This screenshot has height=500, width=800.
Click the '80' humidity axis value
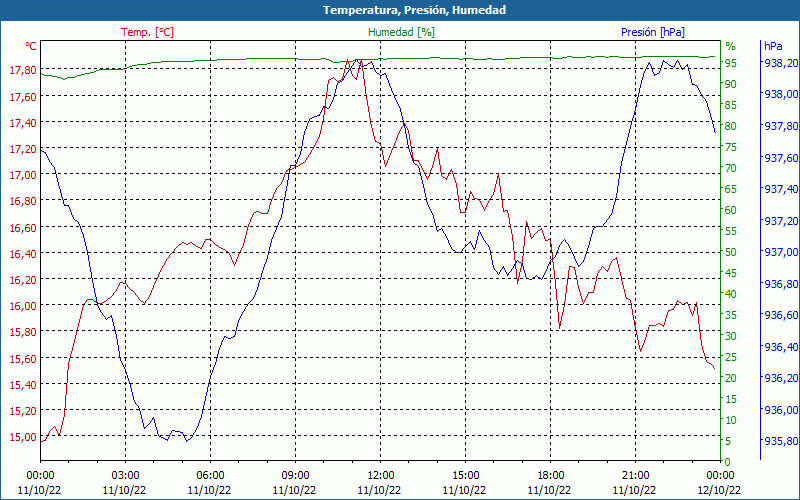(x=731, y=126)
